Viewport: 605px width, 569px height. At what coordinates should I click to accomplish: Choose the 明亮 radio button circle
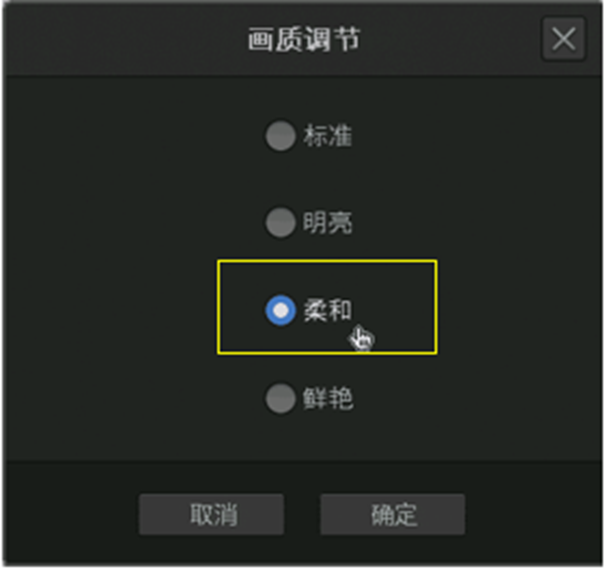(x=281, y=222)
